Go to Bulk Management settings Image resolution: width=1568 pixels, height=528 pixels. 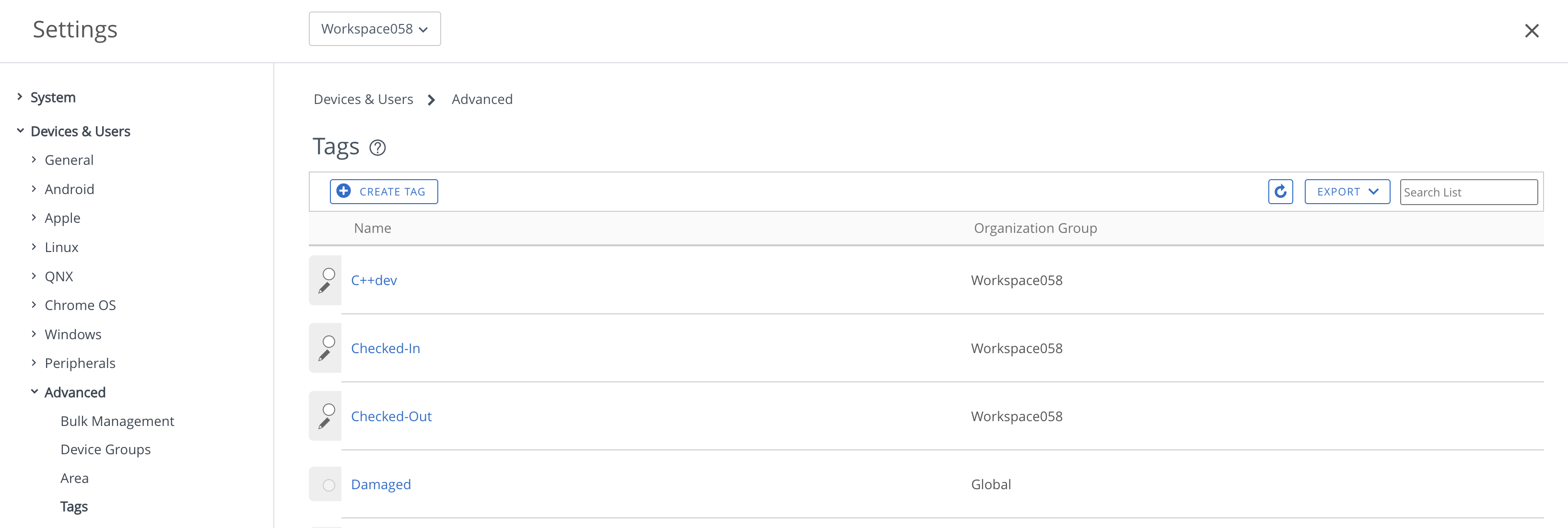(117, 421)
